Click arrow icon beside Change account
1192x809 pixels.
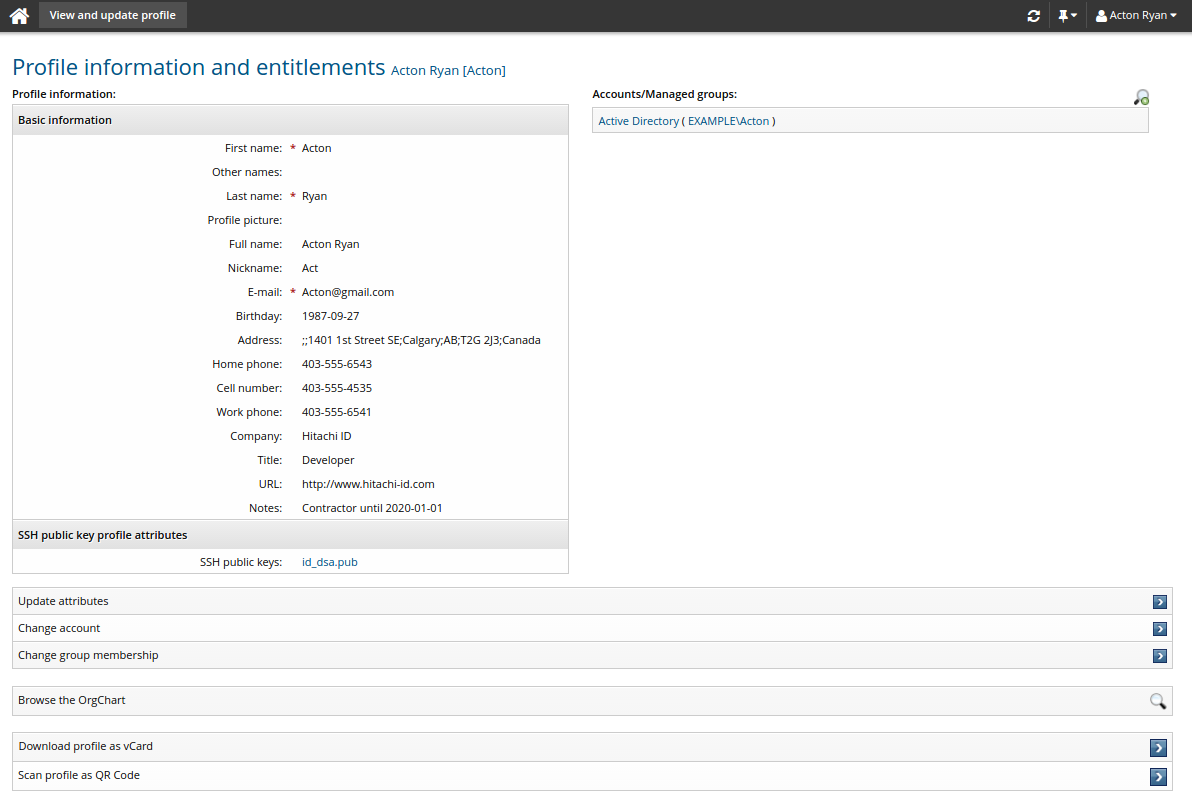tap(1159, 629)
